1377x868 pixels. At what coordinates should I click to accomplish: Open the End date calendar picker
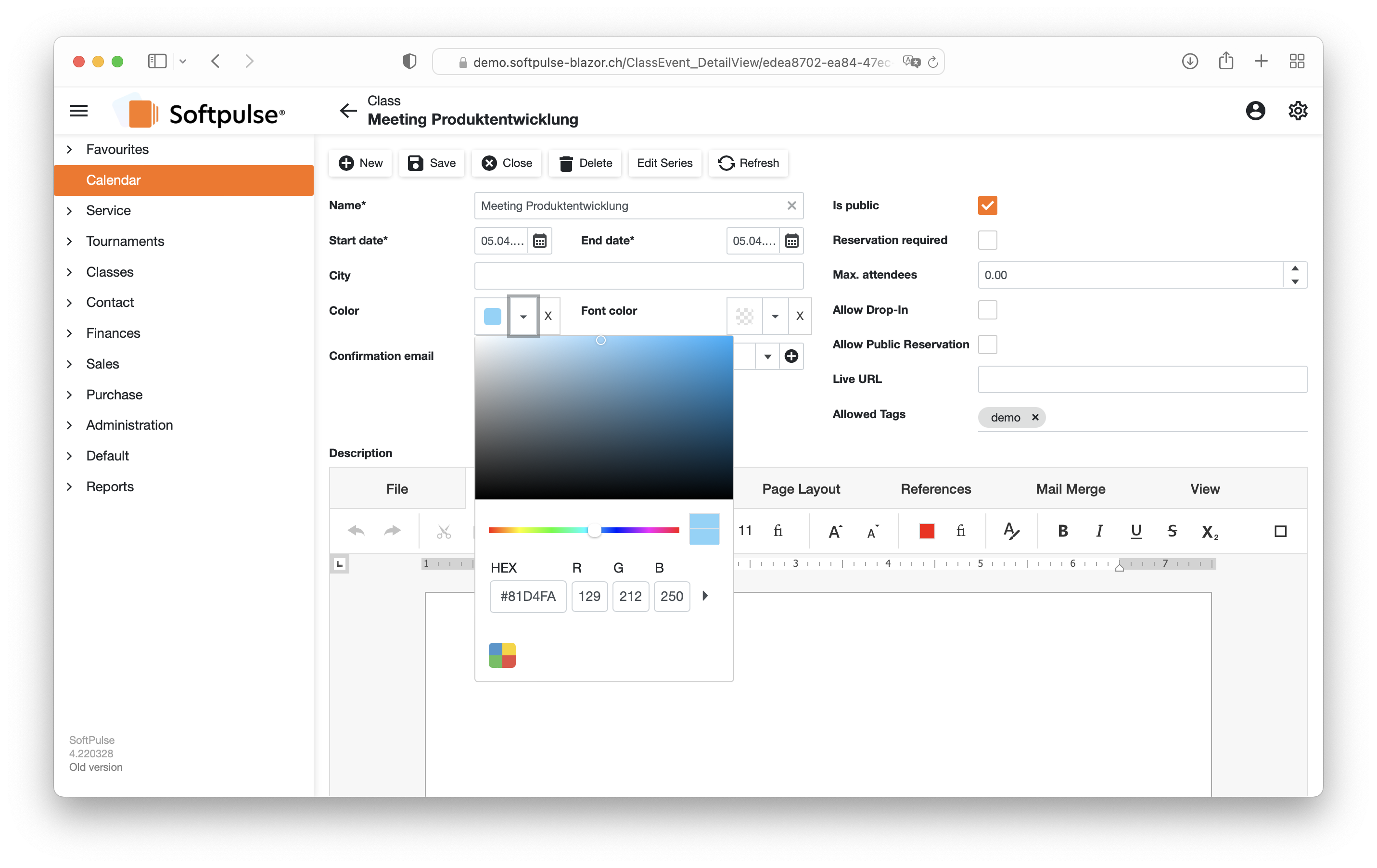click(x=791, y=241)
